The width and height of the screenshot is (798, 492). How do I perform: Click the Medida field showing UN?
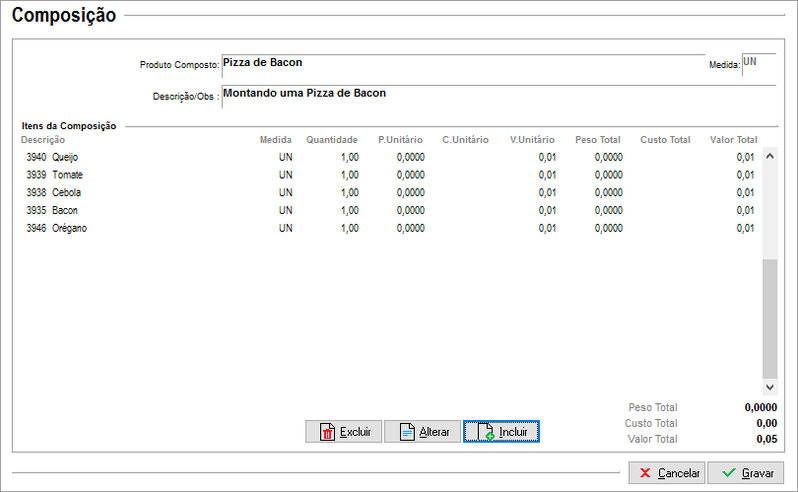pos(757,64)
